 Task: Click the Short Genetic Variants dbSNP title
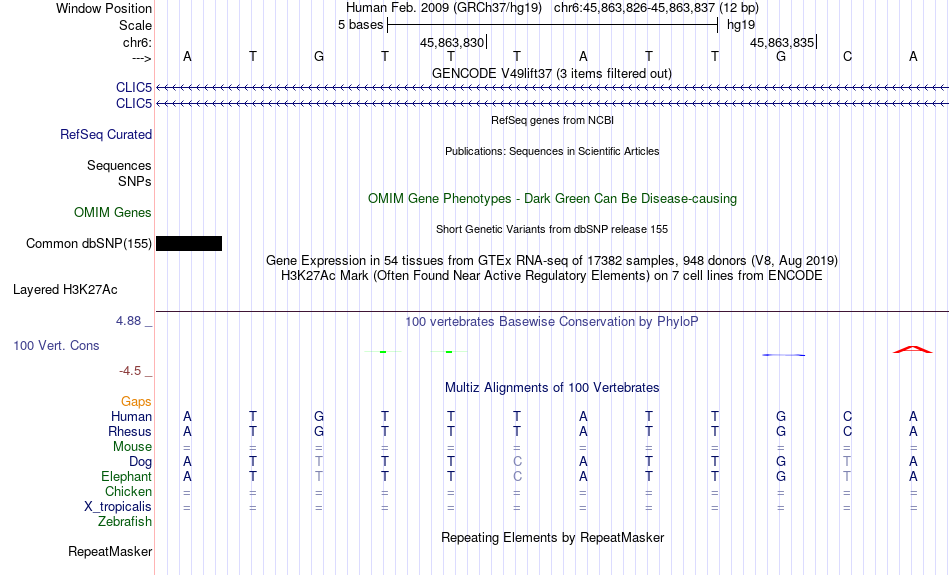552,229
